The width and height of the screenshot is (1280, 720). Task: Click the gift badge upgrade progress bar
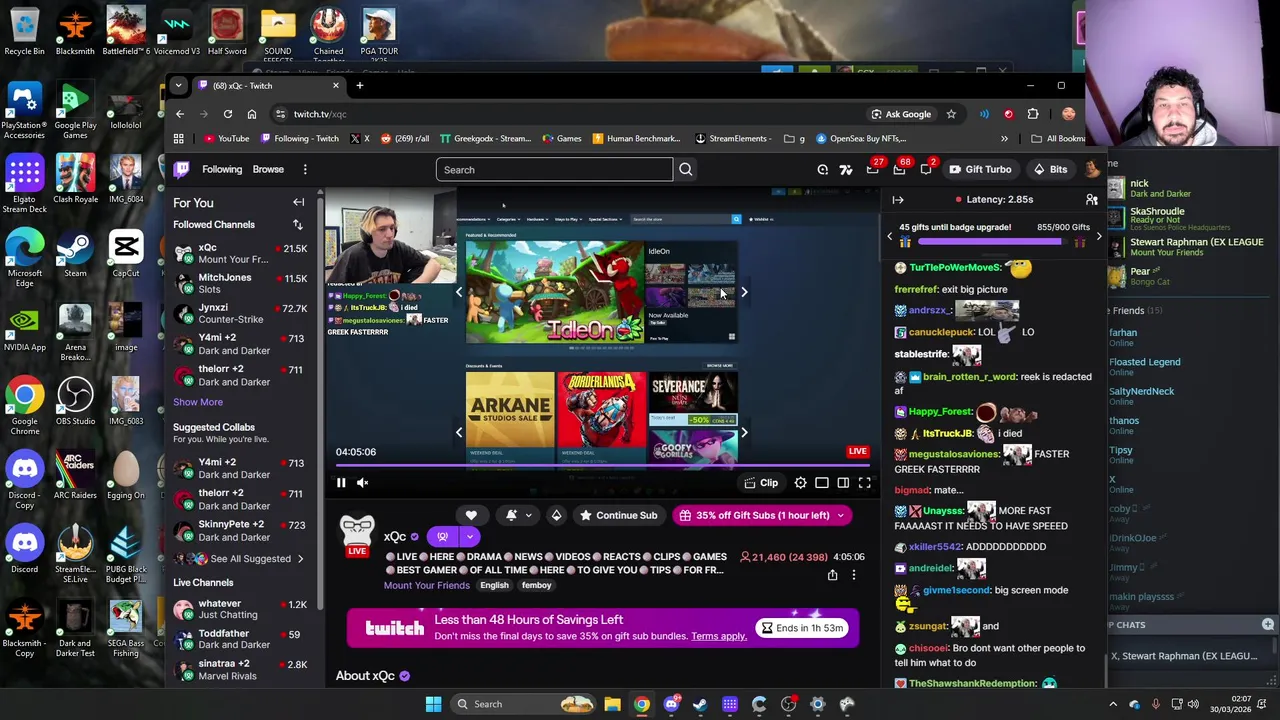click(994, 242)
